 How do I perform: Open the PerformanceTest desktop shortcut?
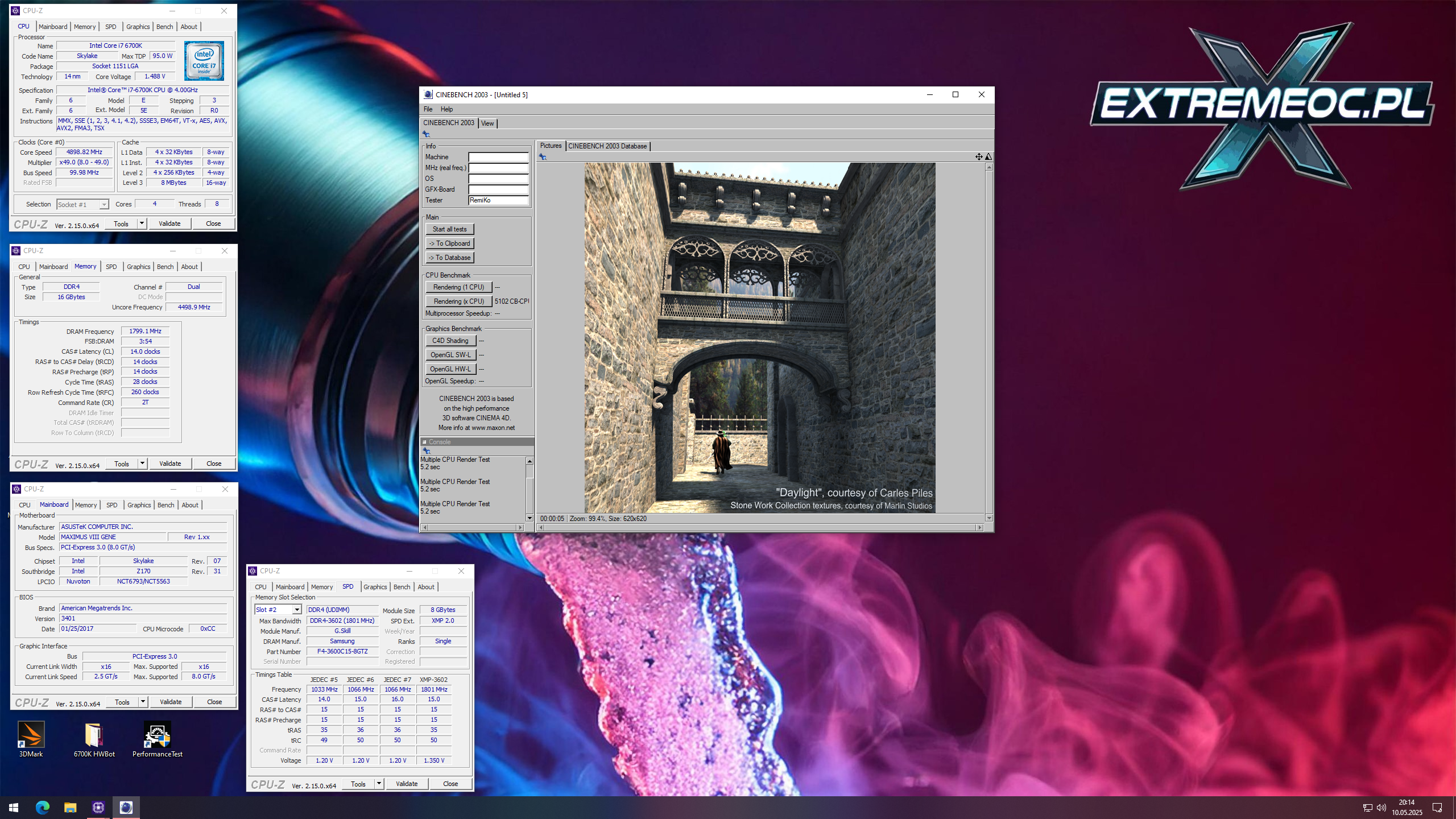click(x=157, y=735)
